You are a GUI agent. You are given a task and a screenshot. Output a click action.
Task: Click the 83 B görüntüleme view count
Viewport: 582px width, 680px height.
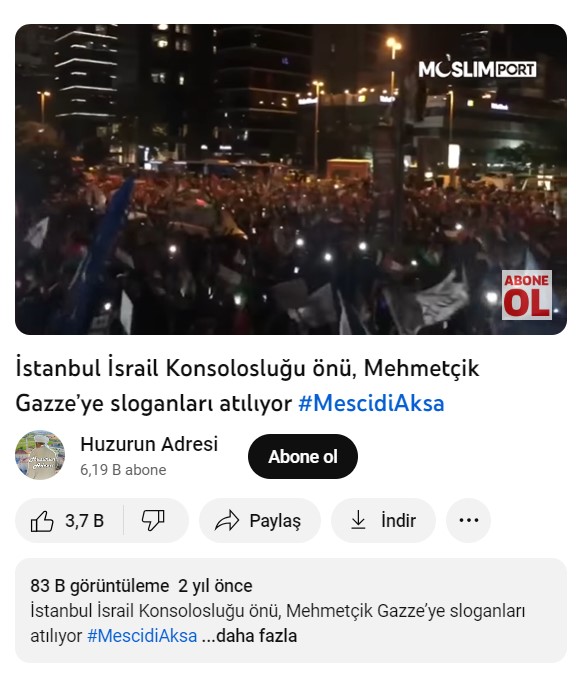(x=100, y=586)
